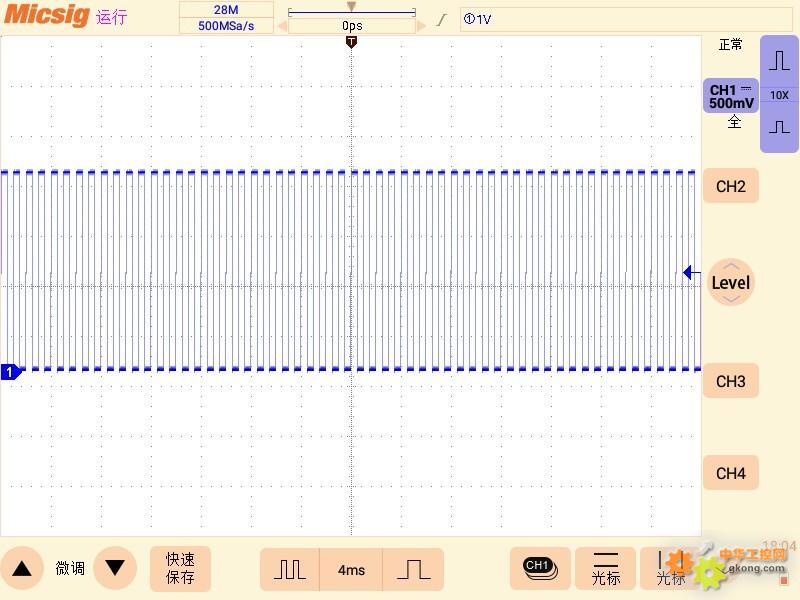Tap the left arrow beside 0ps

point(282,26)
